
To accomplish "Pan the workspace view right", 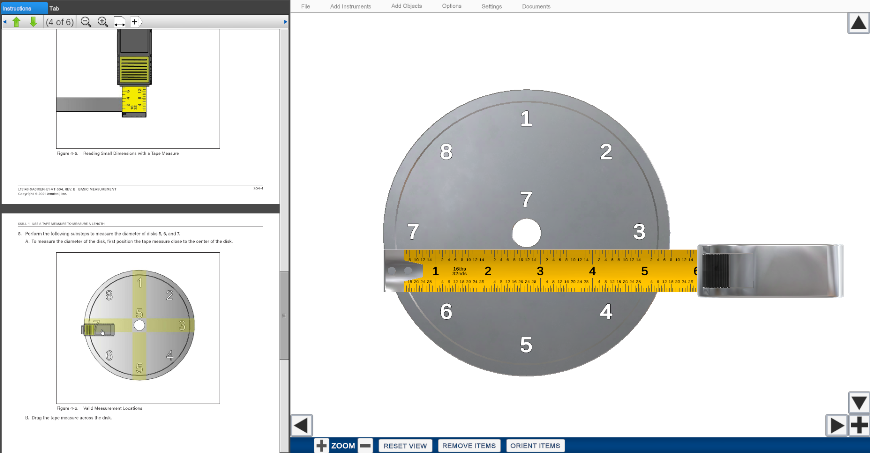I will [x=837, y=425].
